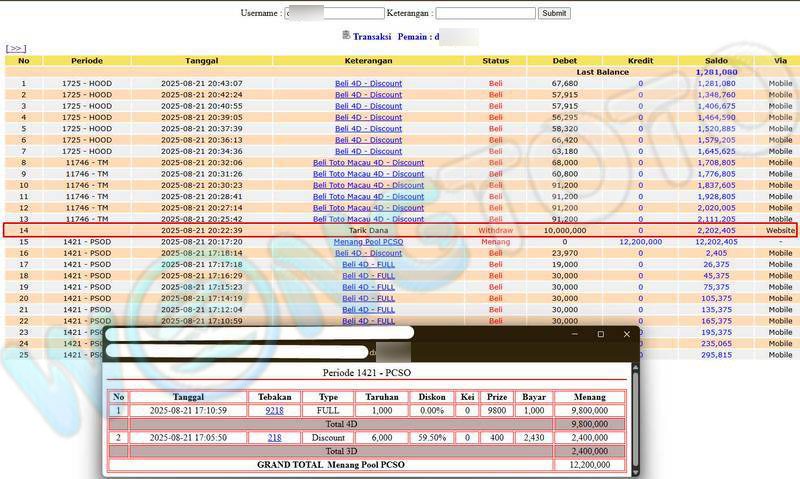Expand the [>>] link above the table

[x=15, y=48]
